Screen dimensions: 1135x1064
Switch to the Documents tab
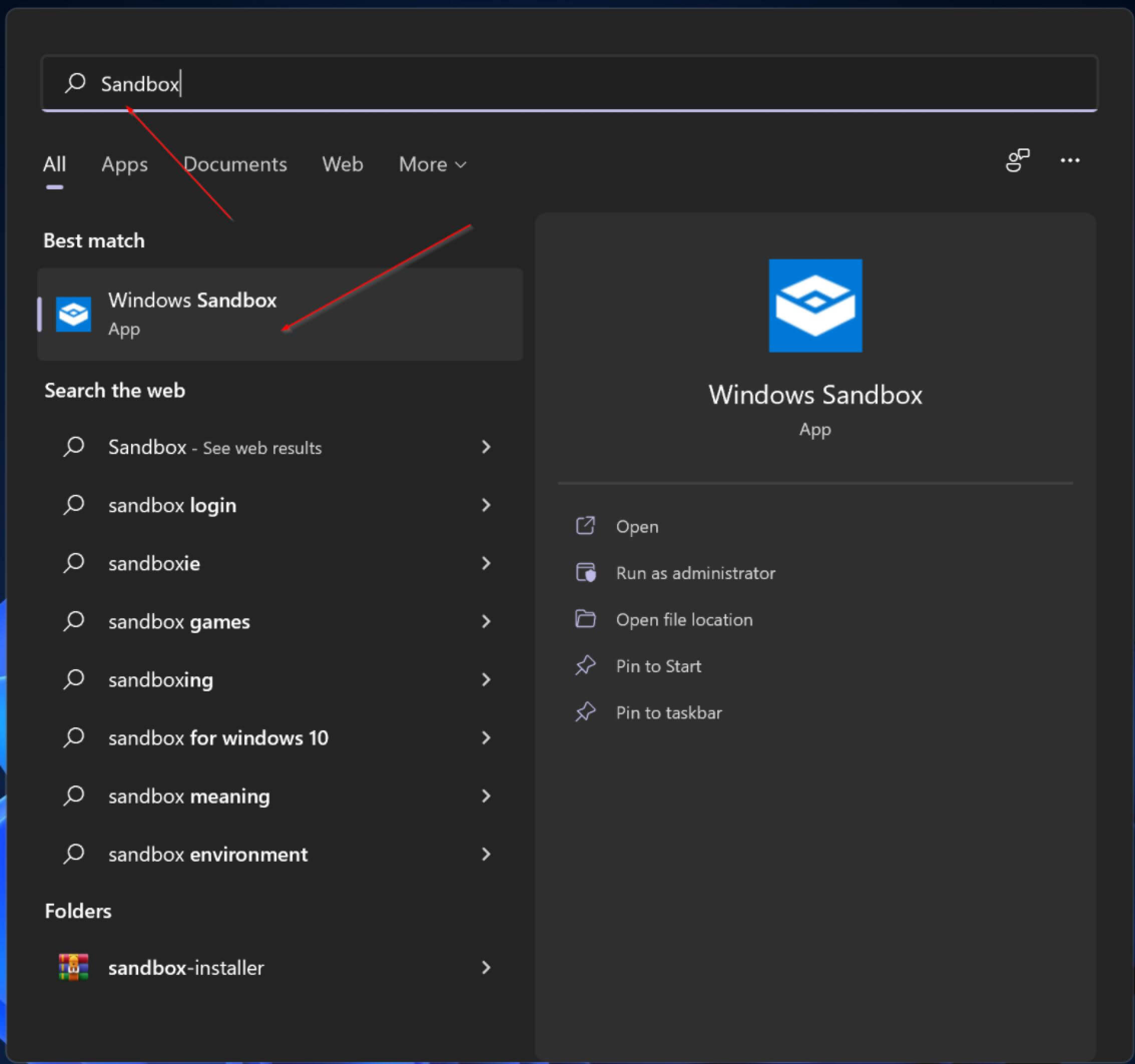(x=235, y=164)
